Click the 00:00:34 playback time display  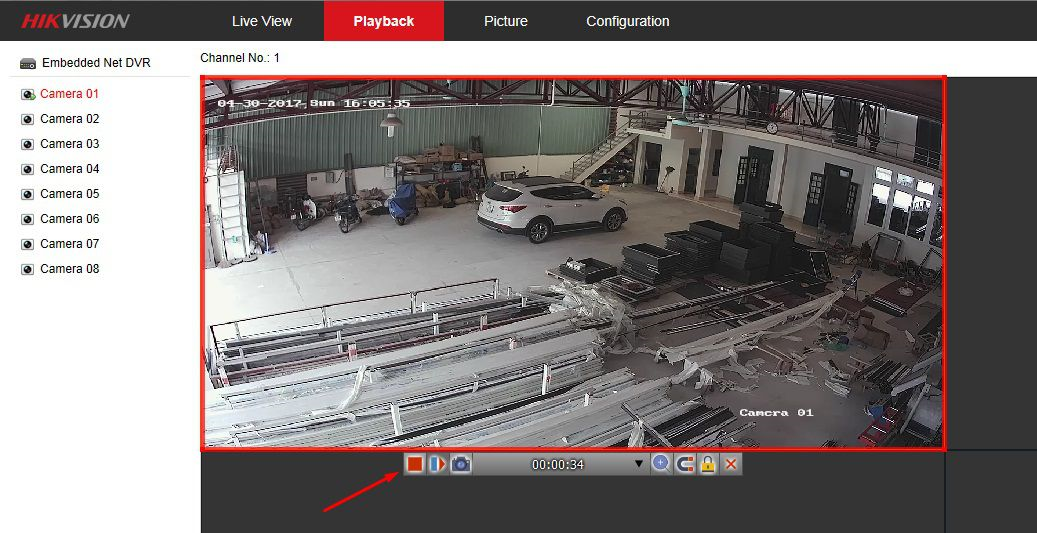[x=557, y=465]
